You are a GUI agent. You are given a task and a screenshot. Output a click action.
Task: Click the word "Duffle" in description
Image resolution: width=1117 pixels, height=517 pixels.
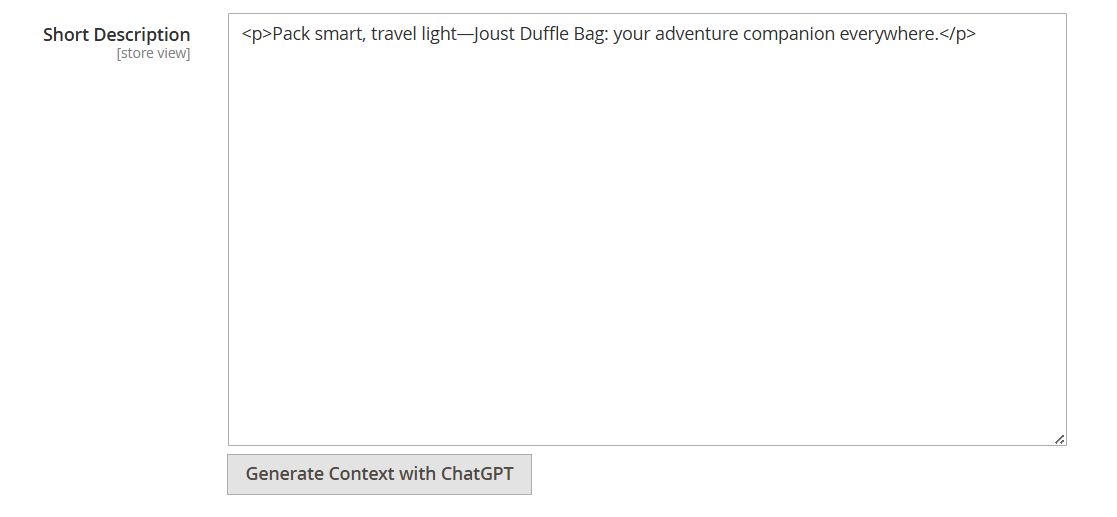(544, 34)
